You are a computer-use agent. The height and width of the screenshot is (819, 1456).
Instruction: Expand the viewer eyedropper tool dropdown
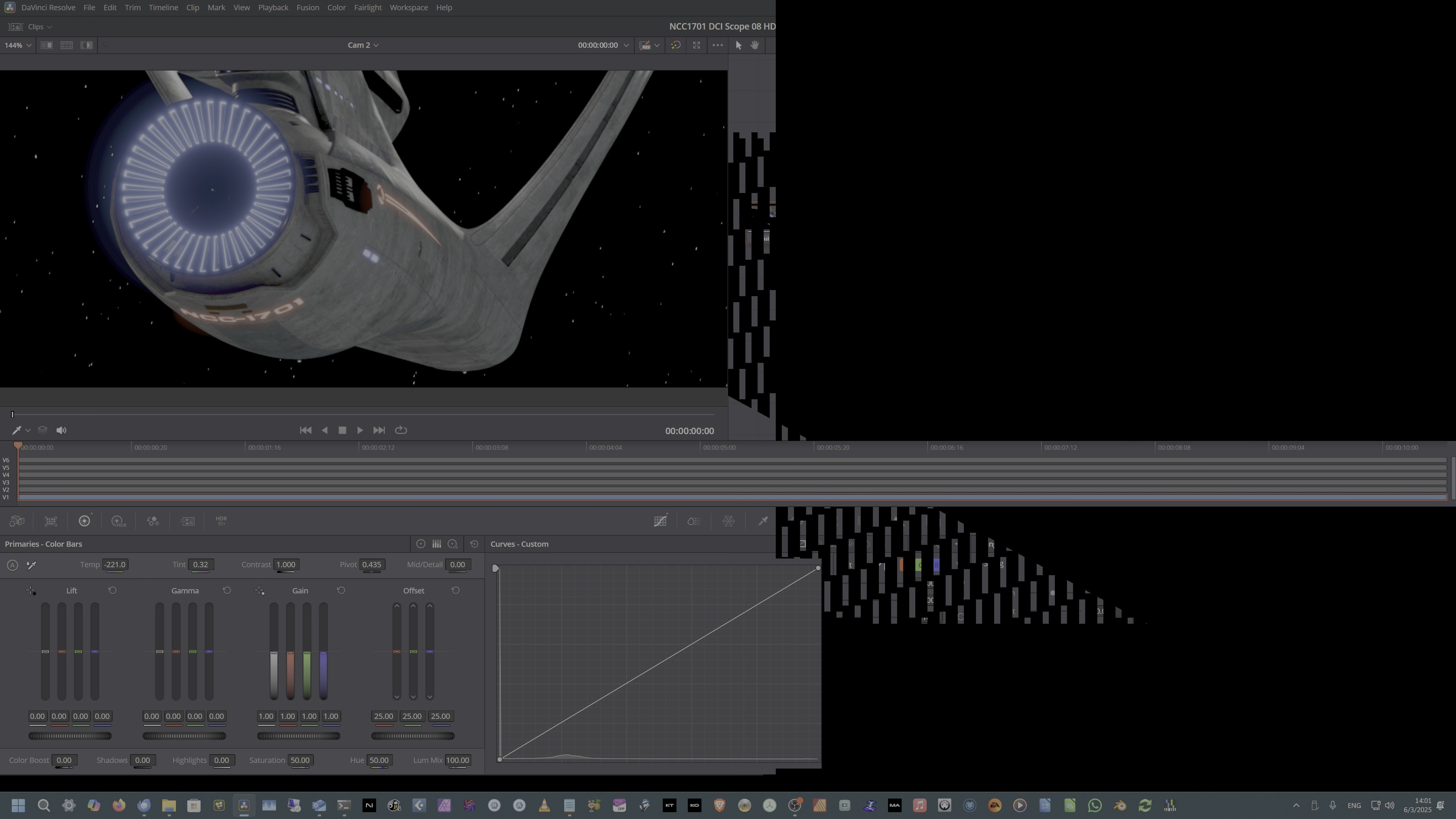coord(28,431)
